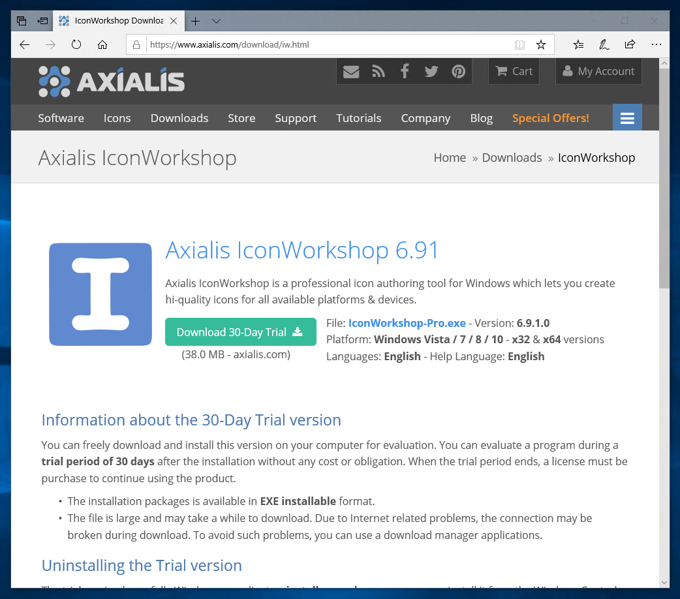Click the browser Back arrow
This screenshot has width=680, height=599.
click(x=25, y=45)
